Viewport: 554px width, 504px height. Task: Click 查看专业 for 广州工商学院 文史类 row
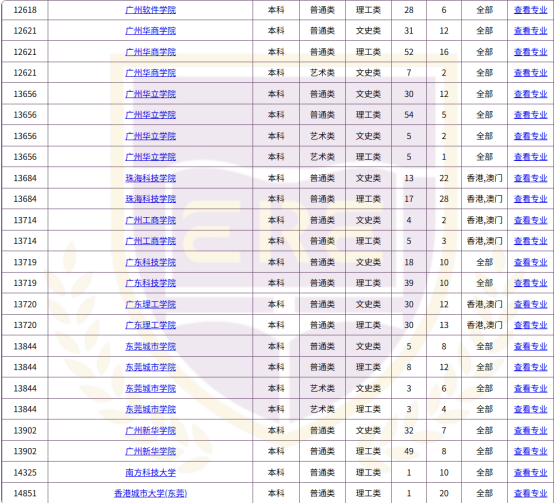pos(530,220)
